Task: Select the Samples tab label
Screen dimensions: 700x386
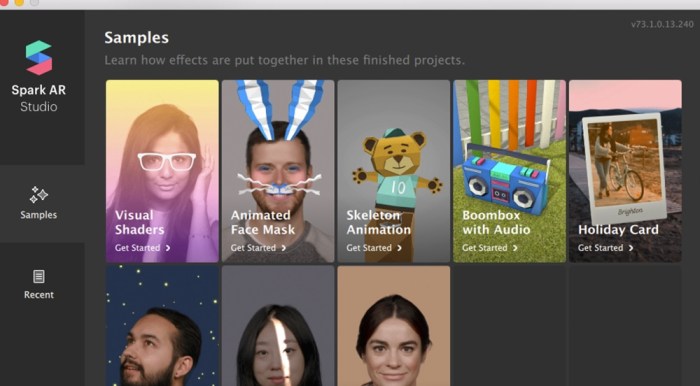Action: click(x=39, y=215)
